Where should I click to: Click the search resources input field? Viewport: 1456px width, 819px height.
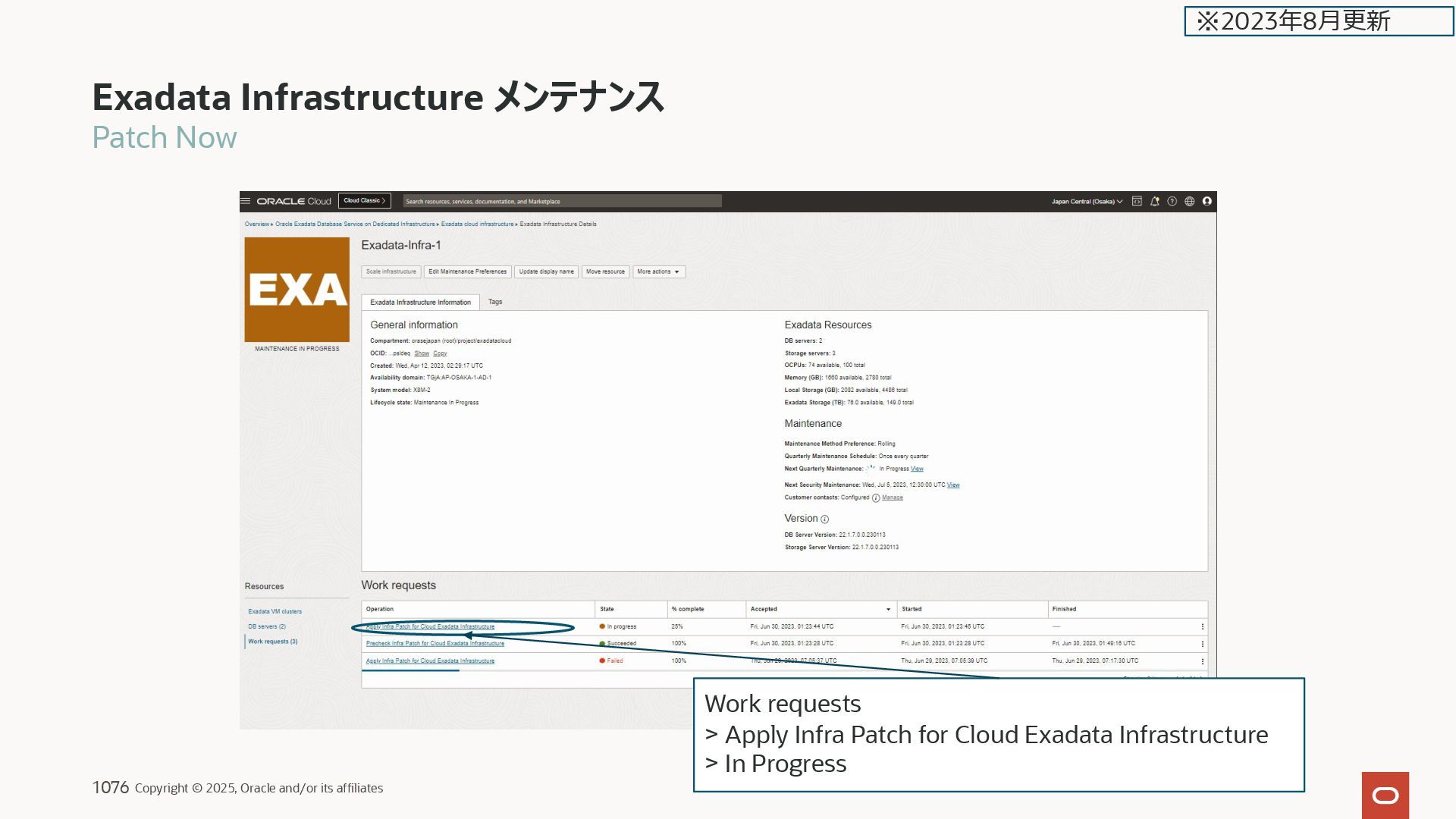point(561,202)
